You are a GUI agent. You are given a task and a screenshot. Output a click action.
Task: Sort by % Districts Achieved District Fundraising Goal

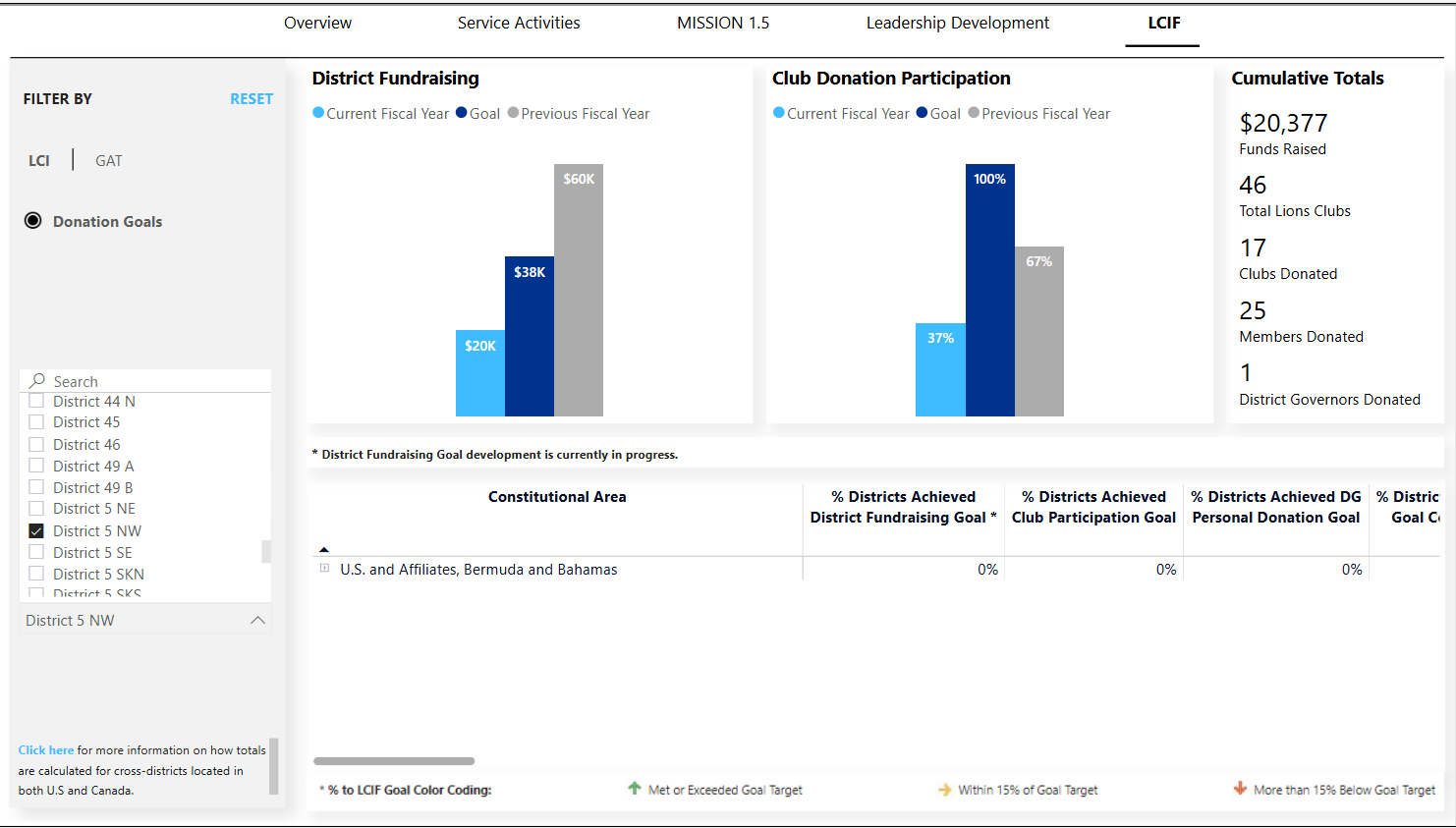[903, 507]
